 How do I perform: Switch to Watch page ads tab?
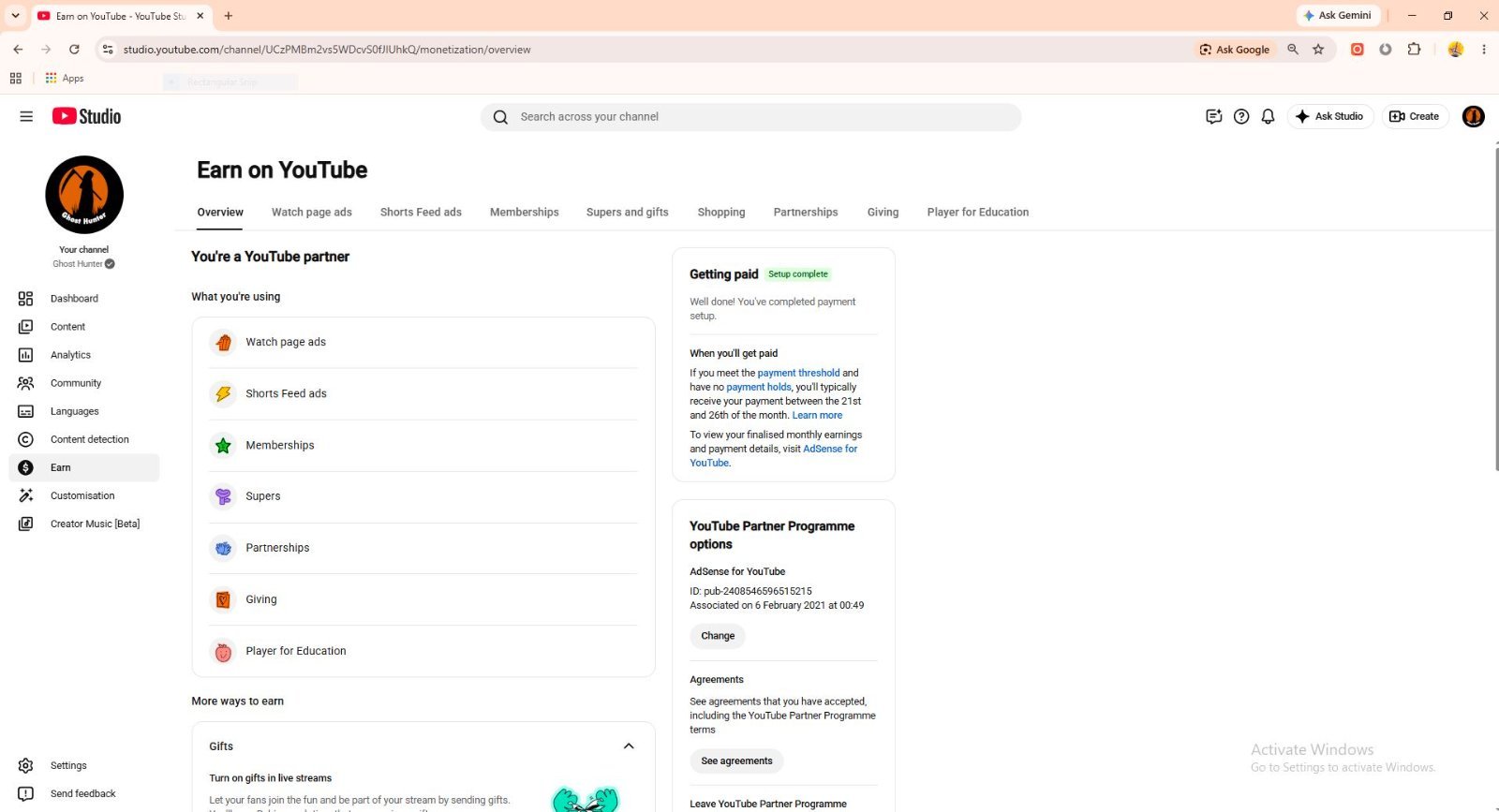312,213
